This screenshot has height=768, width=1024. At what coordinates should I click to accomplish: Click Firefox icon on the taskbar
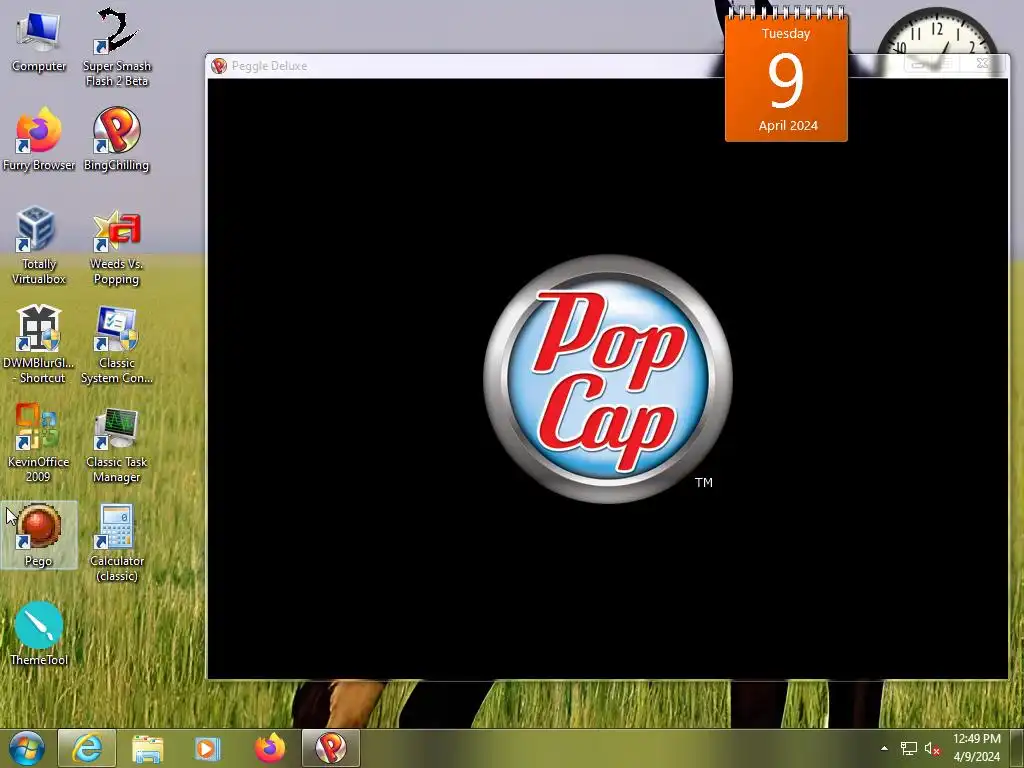point(270,748)
